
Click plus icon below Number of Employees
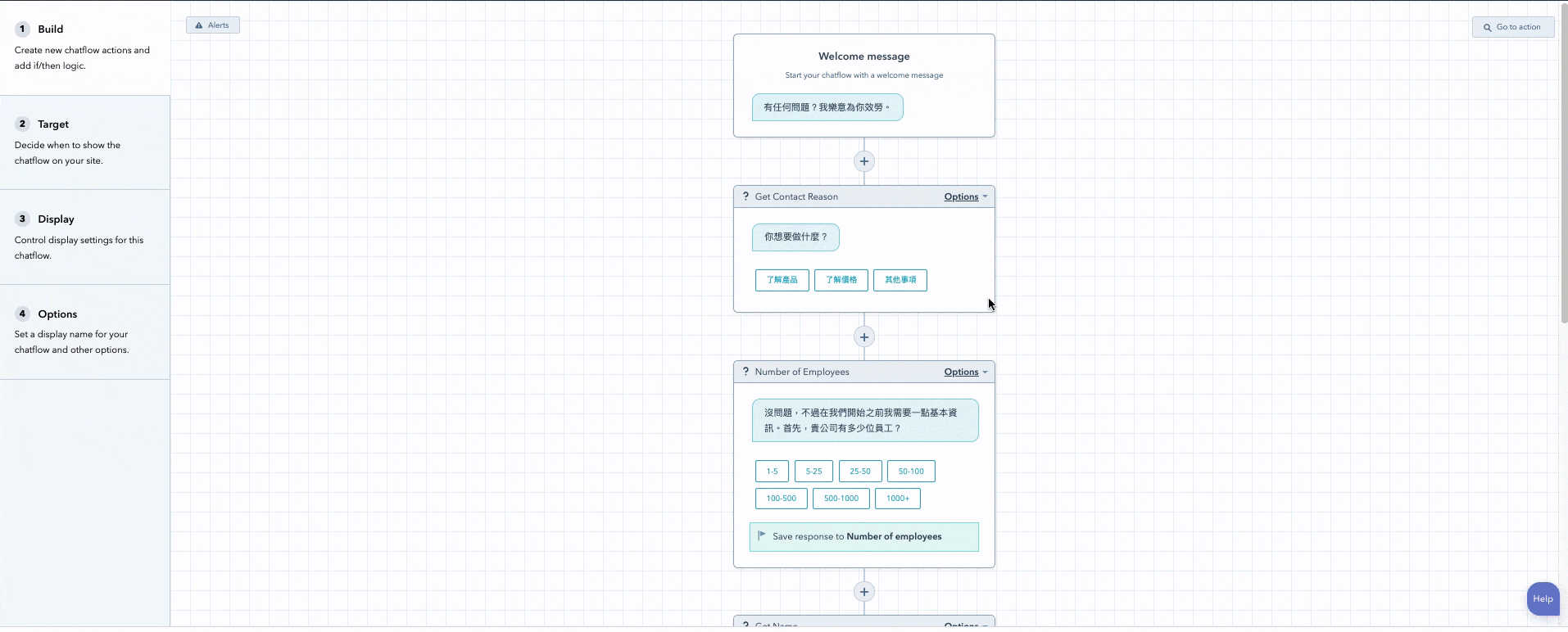tap(863, 591)
